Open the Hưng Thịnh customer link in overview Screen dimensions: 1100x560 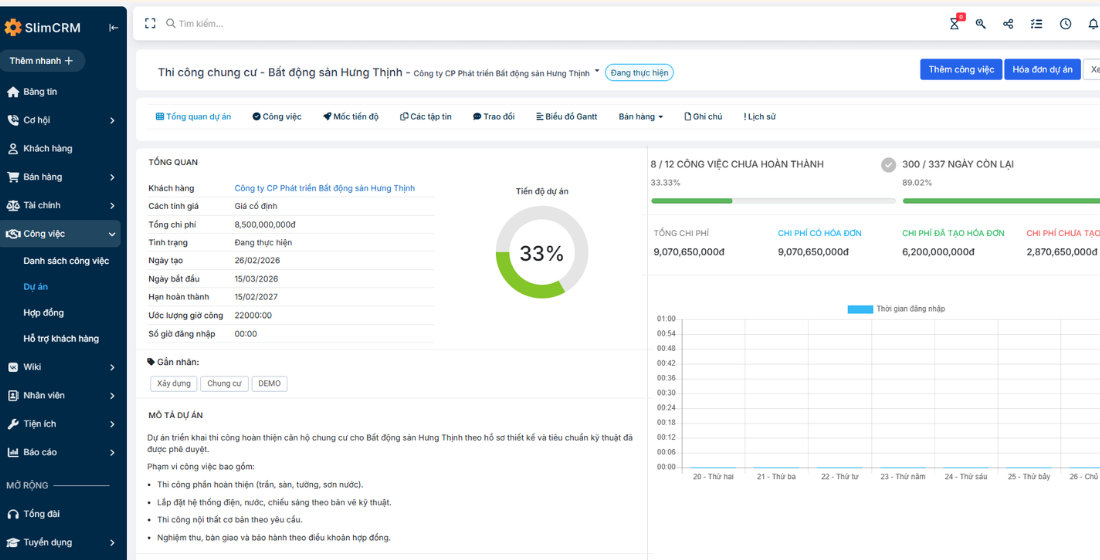pyautogui.click(x=324, y=188)
